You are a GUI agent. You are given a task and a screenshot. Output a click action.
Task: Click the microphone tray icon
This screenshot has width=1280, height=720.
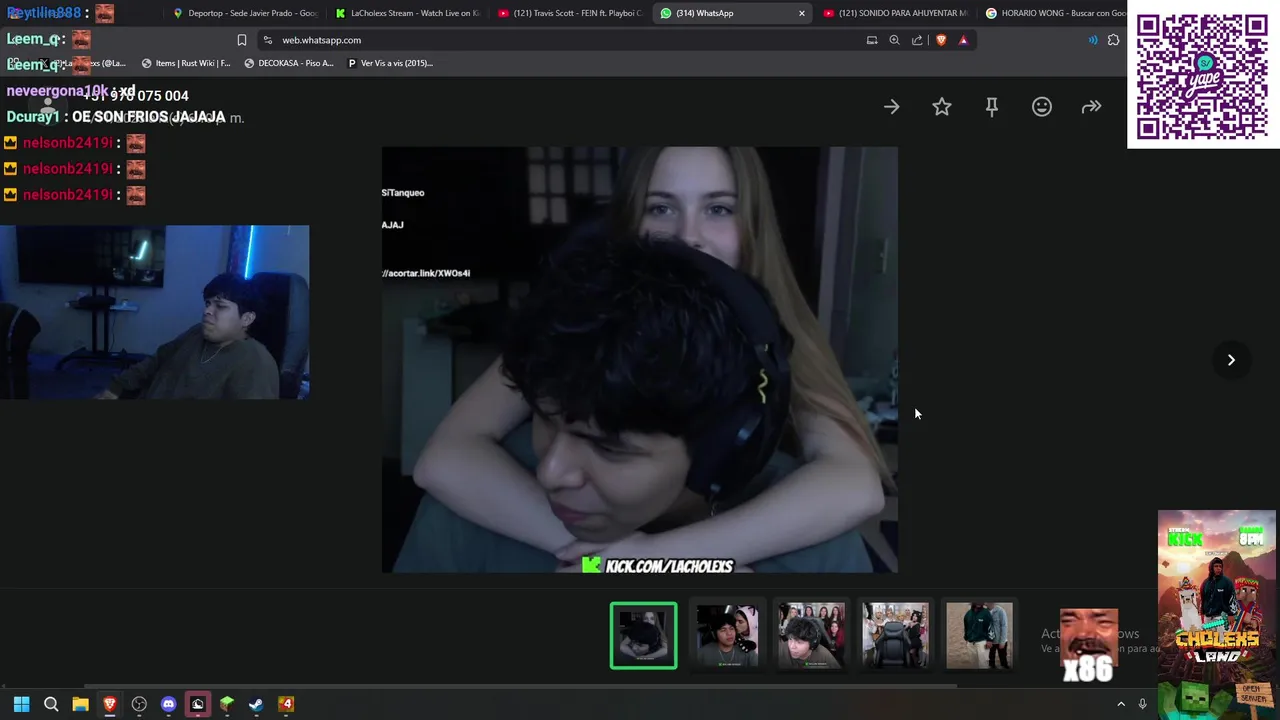1142,704
